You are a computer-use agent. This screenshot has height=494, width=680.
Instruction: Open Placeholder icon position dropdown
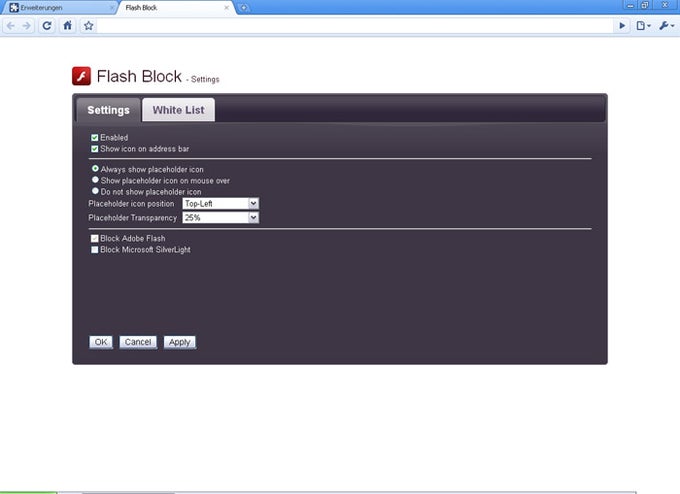coord(221,203)
